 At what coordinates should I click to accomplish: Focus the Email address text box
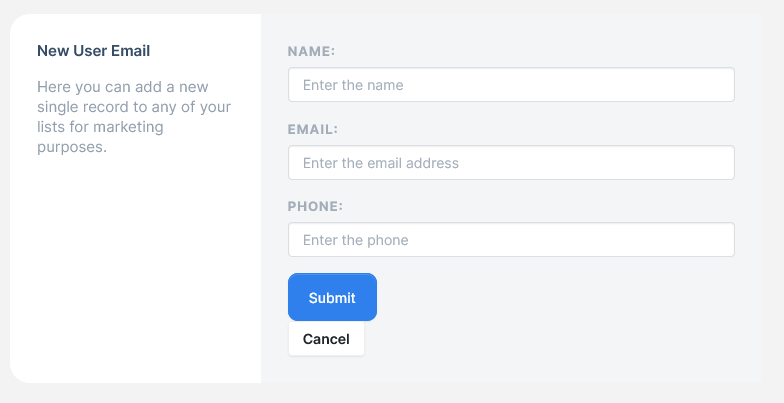pyautogui.click(x=511, y=163)
